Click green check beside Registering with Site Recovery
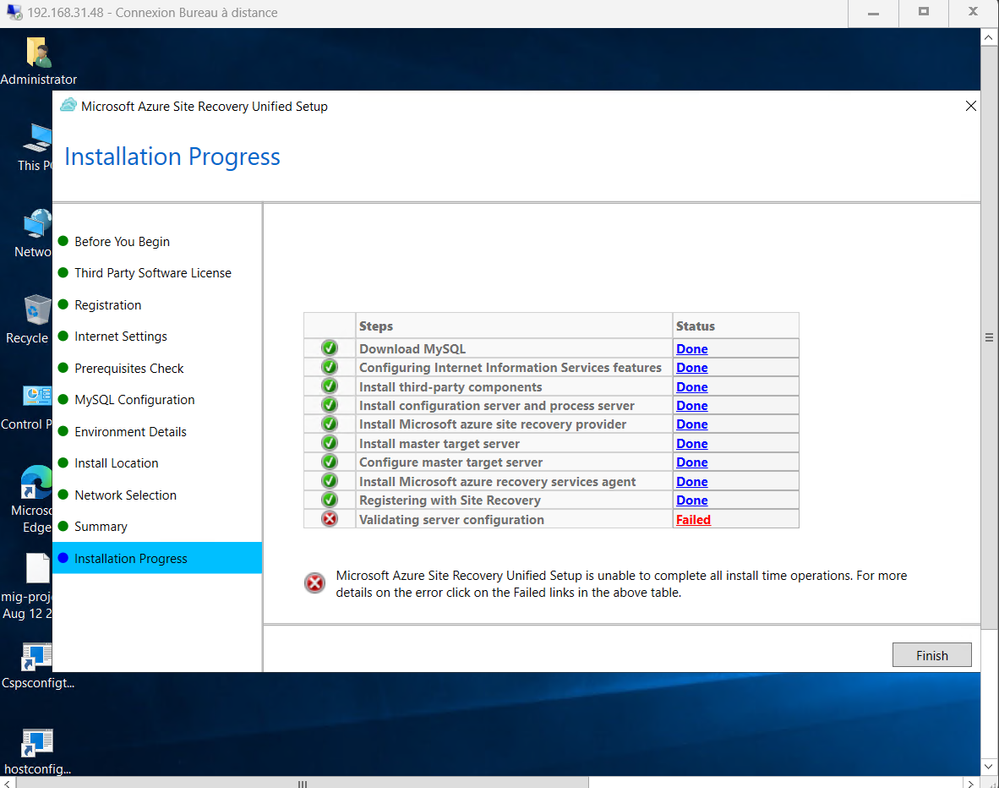Screen dimensions: 999x788 (329, 499)
